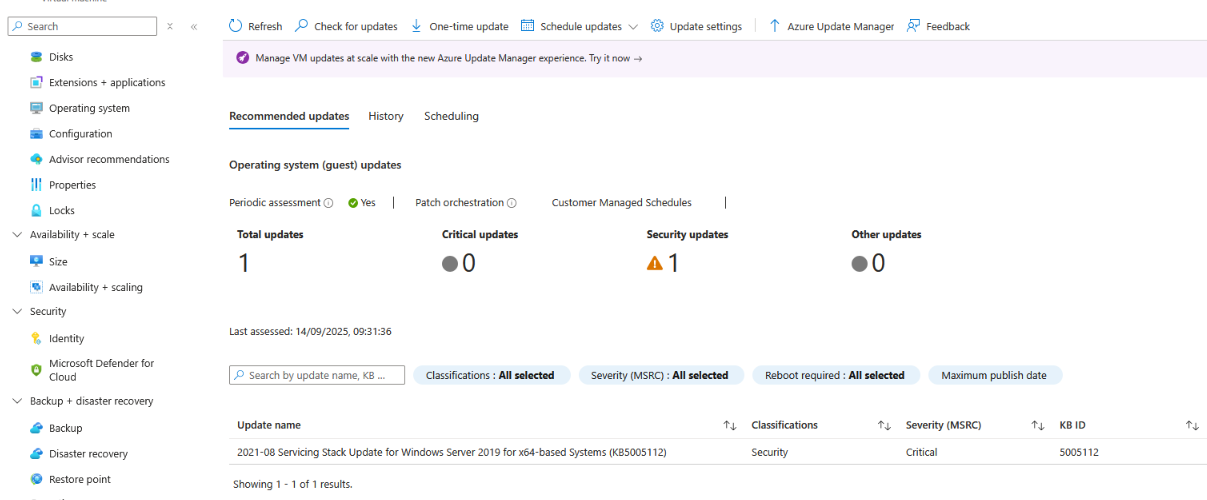Image resolution: width=1207 pixels, height=500 pixels.
Task: Click the Operating system monitor icon
Action: pyautogui.click(x=36, y=108)
